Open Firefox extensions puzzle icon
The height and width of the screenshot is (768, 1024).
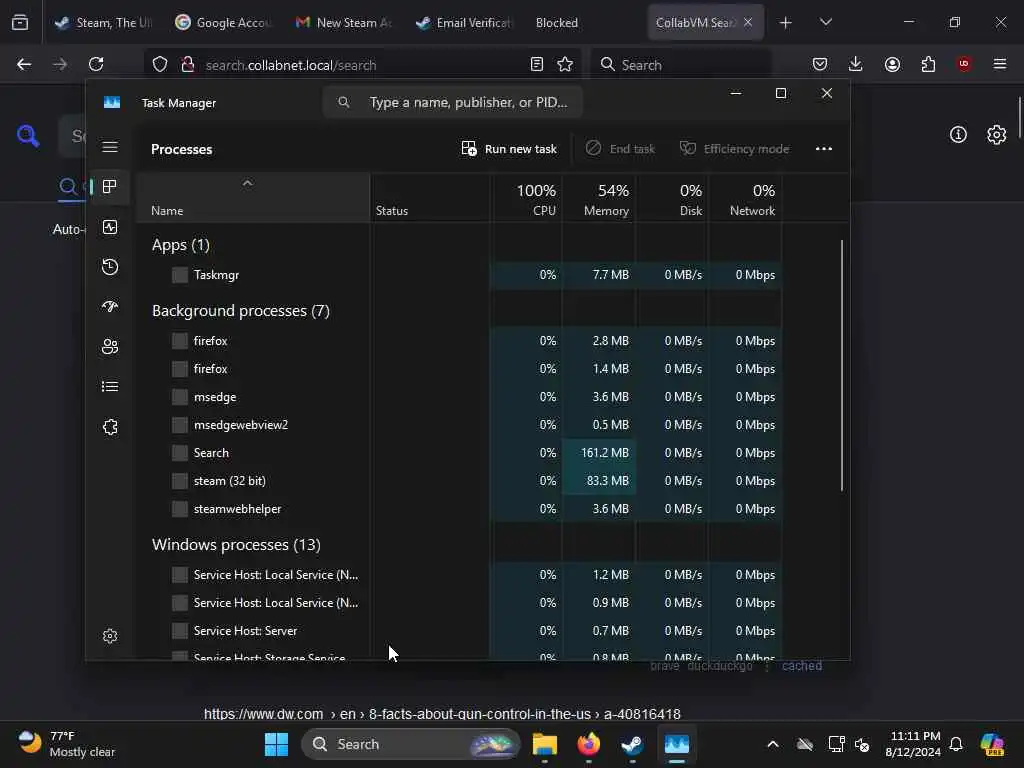928,64
